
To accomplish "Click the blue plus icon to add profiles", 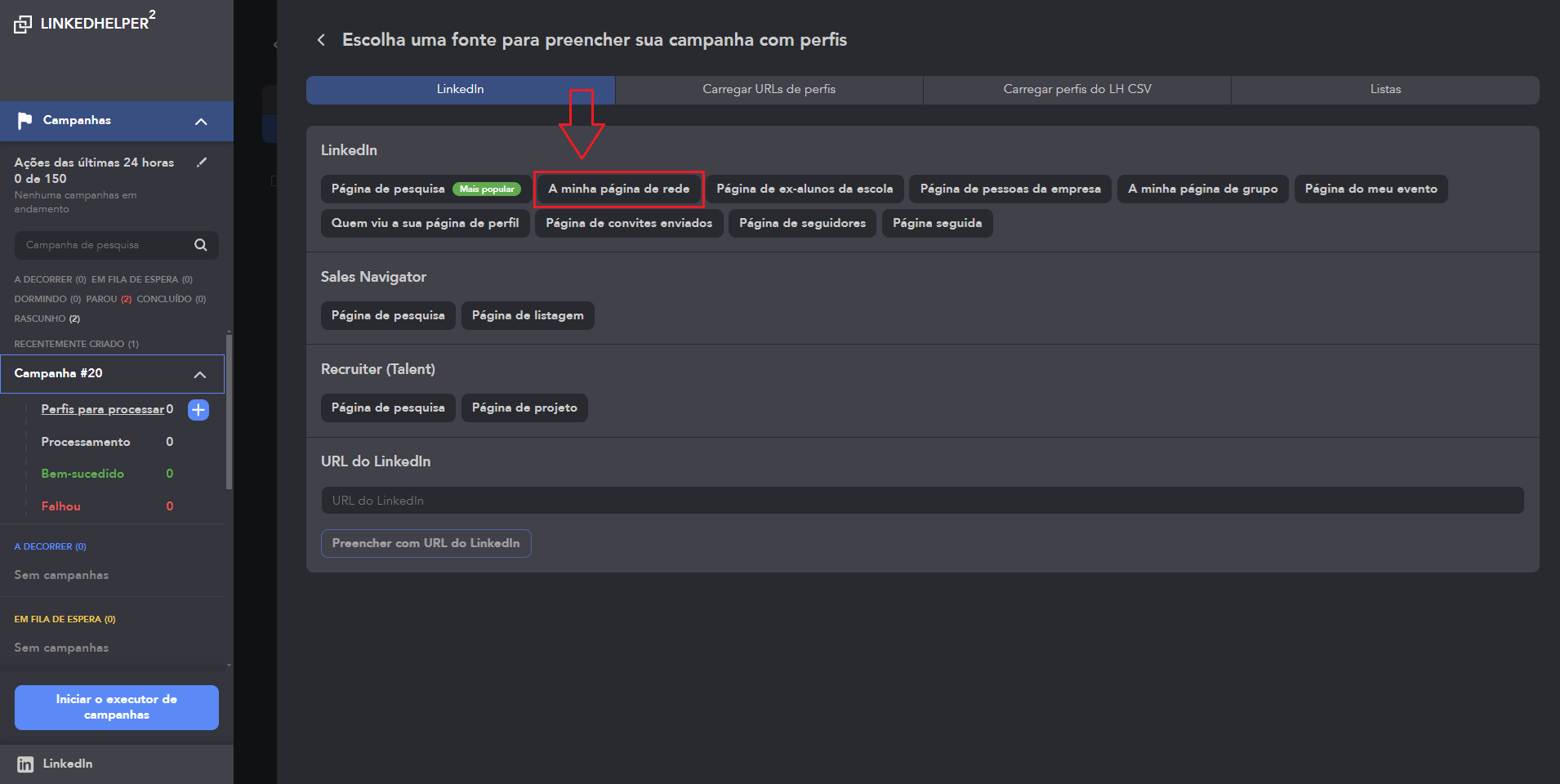I will pos(198,410).
